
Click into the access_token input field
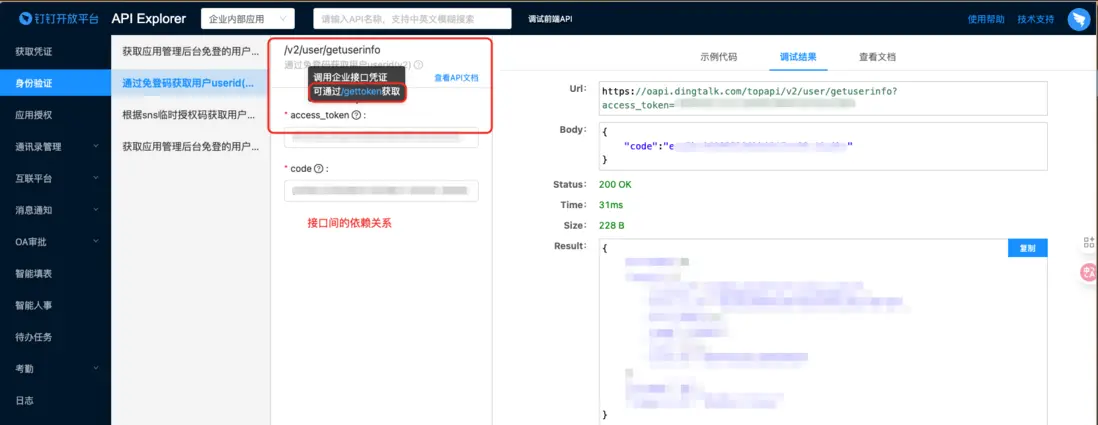click(381, 137)
